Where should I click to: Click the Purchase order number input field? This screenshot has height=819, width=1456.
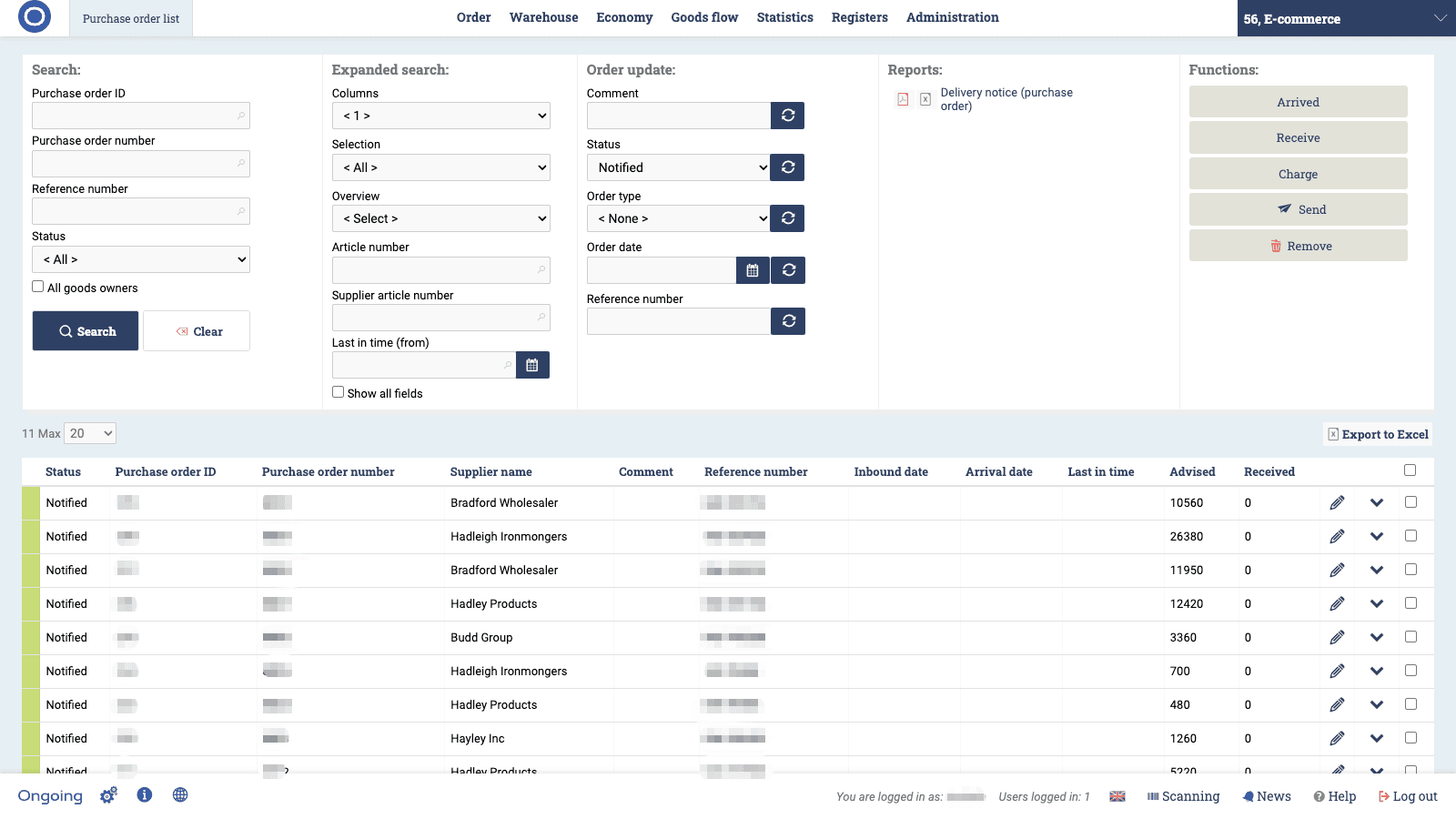point(140,164)
